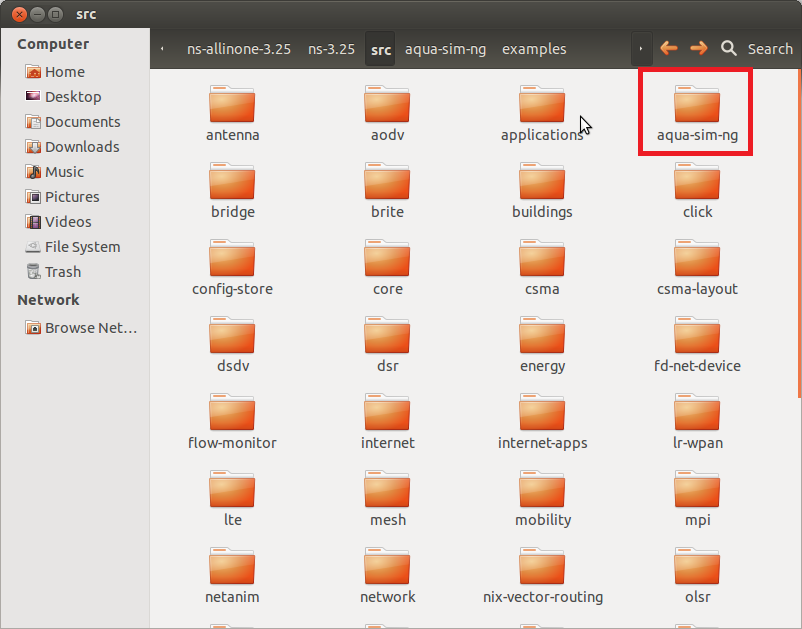Image resolution: width=802 pixels, height=629 pixels.
Task: Select the src path bar segment
Action: click(x=380, y=49)
